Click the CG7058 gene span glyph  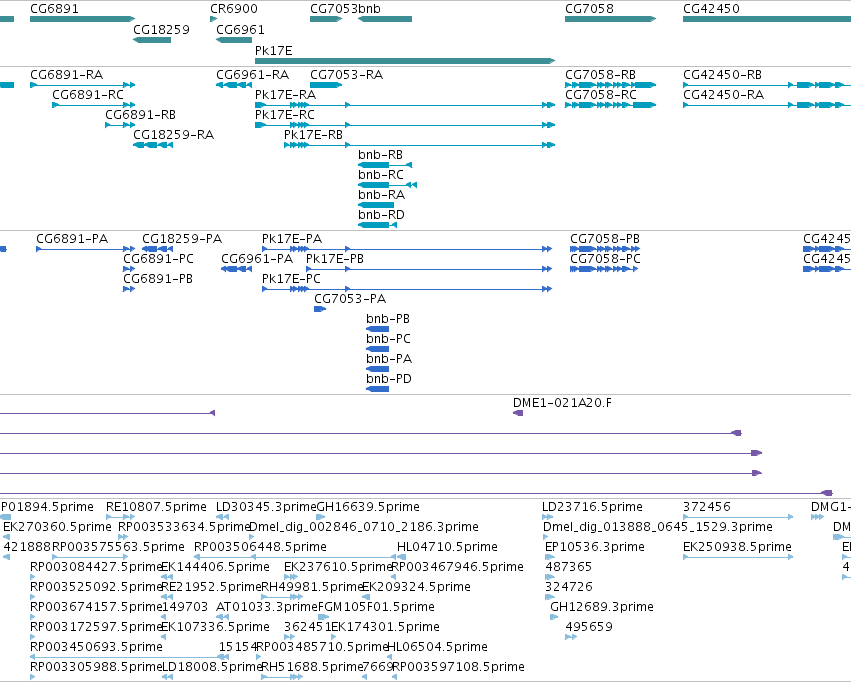pos(611,19)
